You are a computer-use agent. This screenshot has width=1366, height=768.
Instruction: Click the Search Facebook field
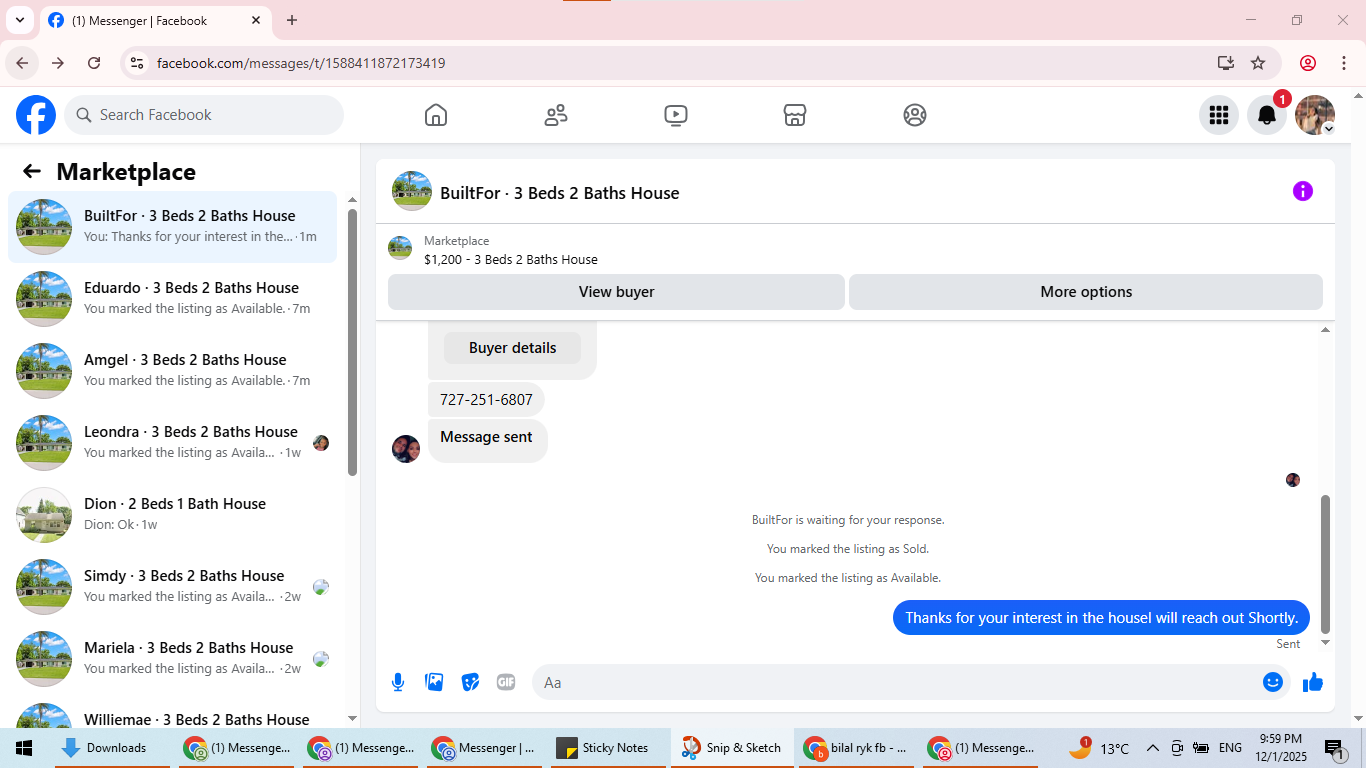pyautogui.click(x=204, y=115)
